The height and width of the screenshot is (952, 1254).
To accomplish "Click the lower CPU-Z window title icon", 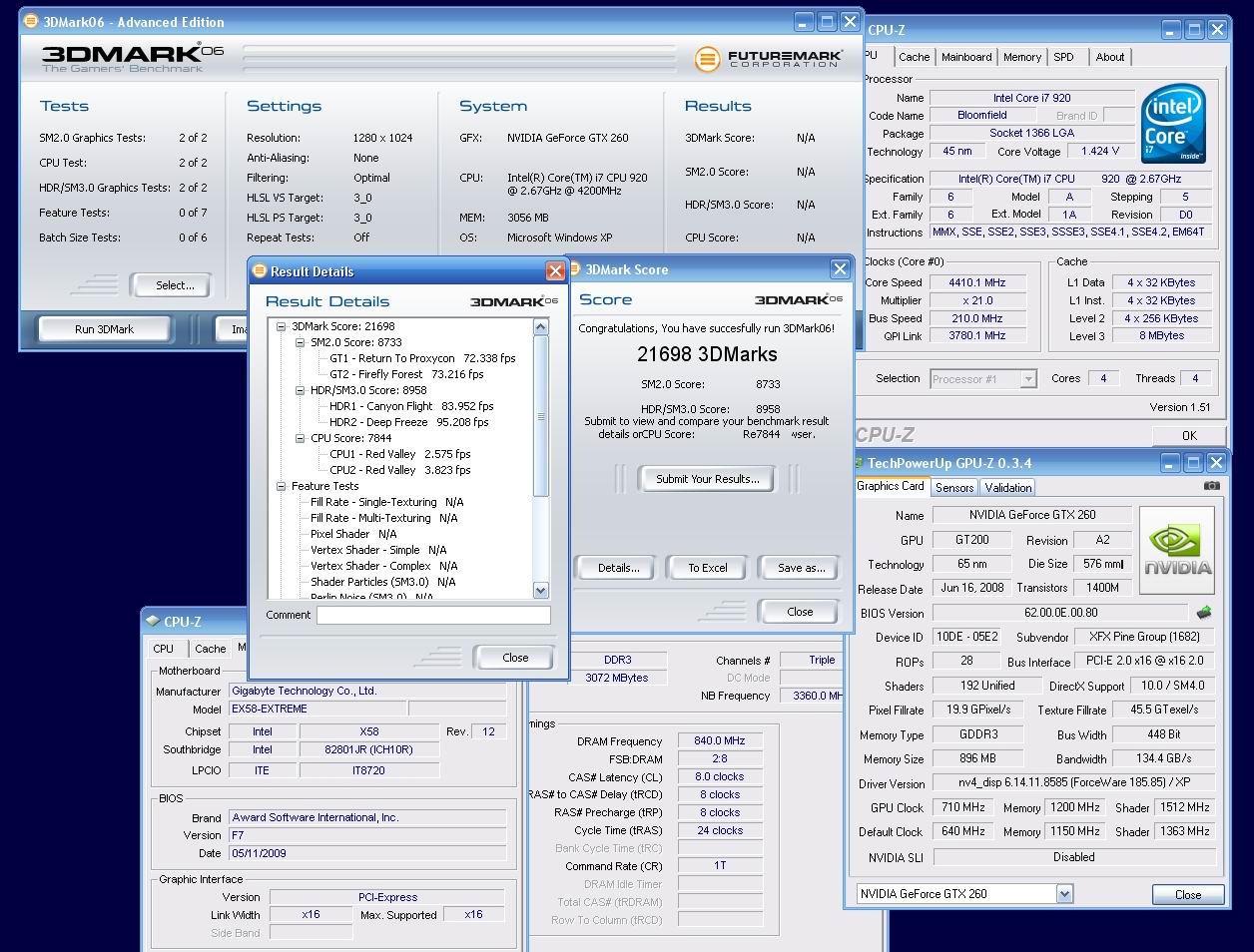I will pyautogui.click(x=153, y=621).
